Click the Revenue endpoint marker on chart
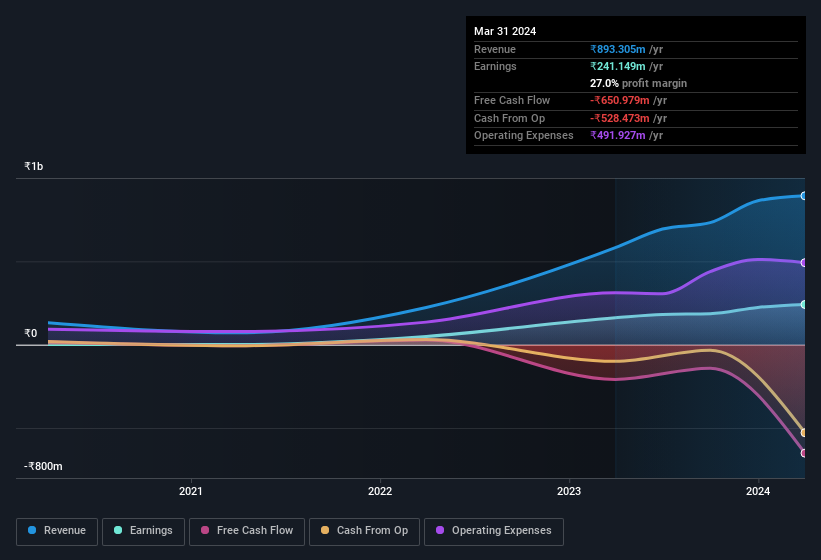 coord(804,196)
